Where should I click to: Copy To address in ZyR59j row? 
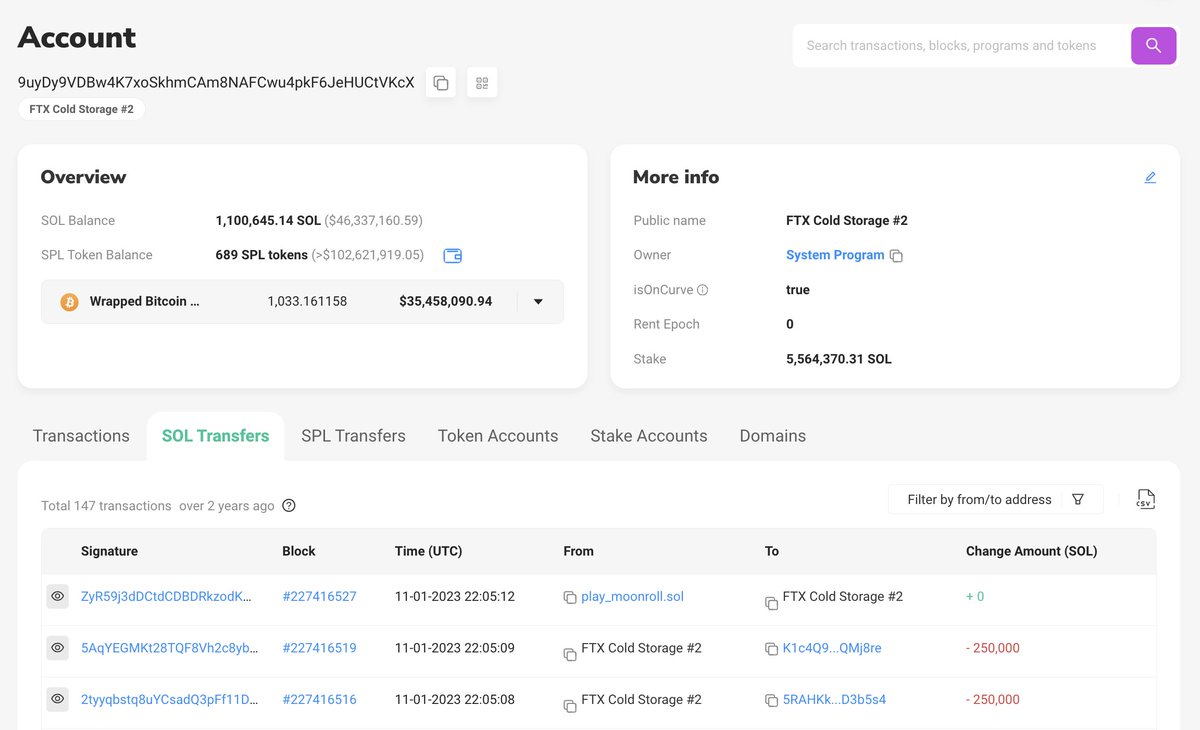(771, 603)
